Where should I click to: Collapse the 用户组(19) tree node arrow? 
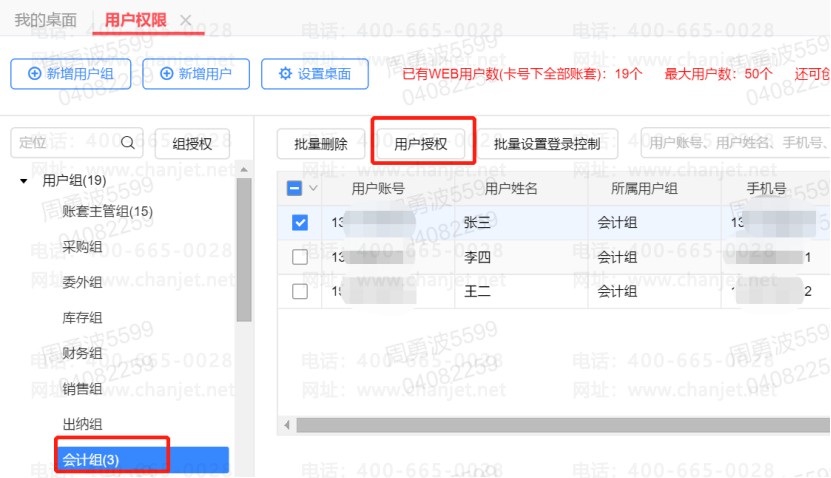click(23, 181)
